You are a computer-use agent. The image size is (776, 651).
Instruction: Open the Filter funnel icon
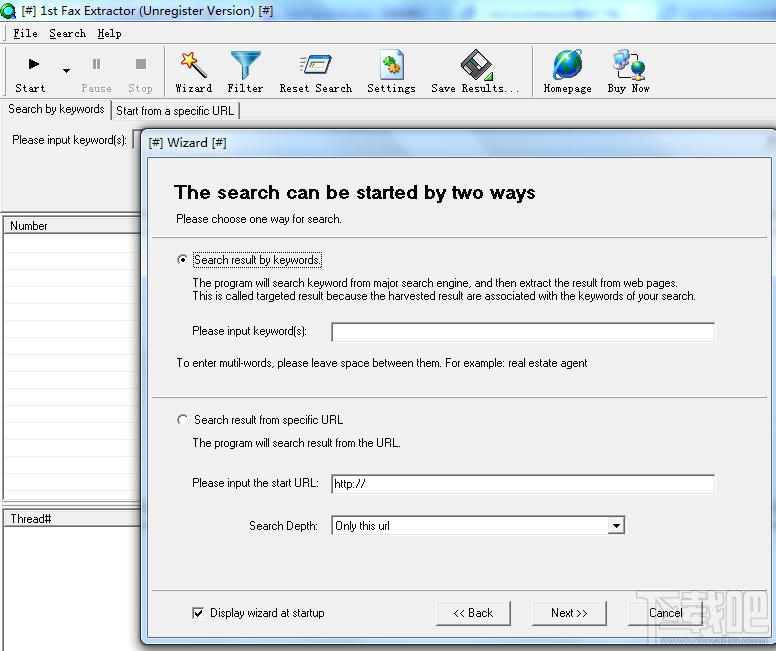[245, 65]
